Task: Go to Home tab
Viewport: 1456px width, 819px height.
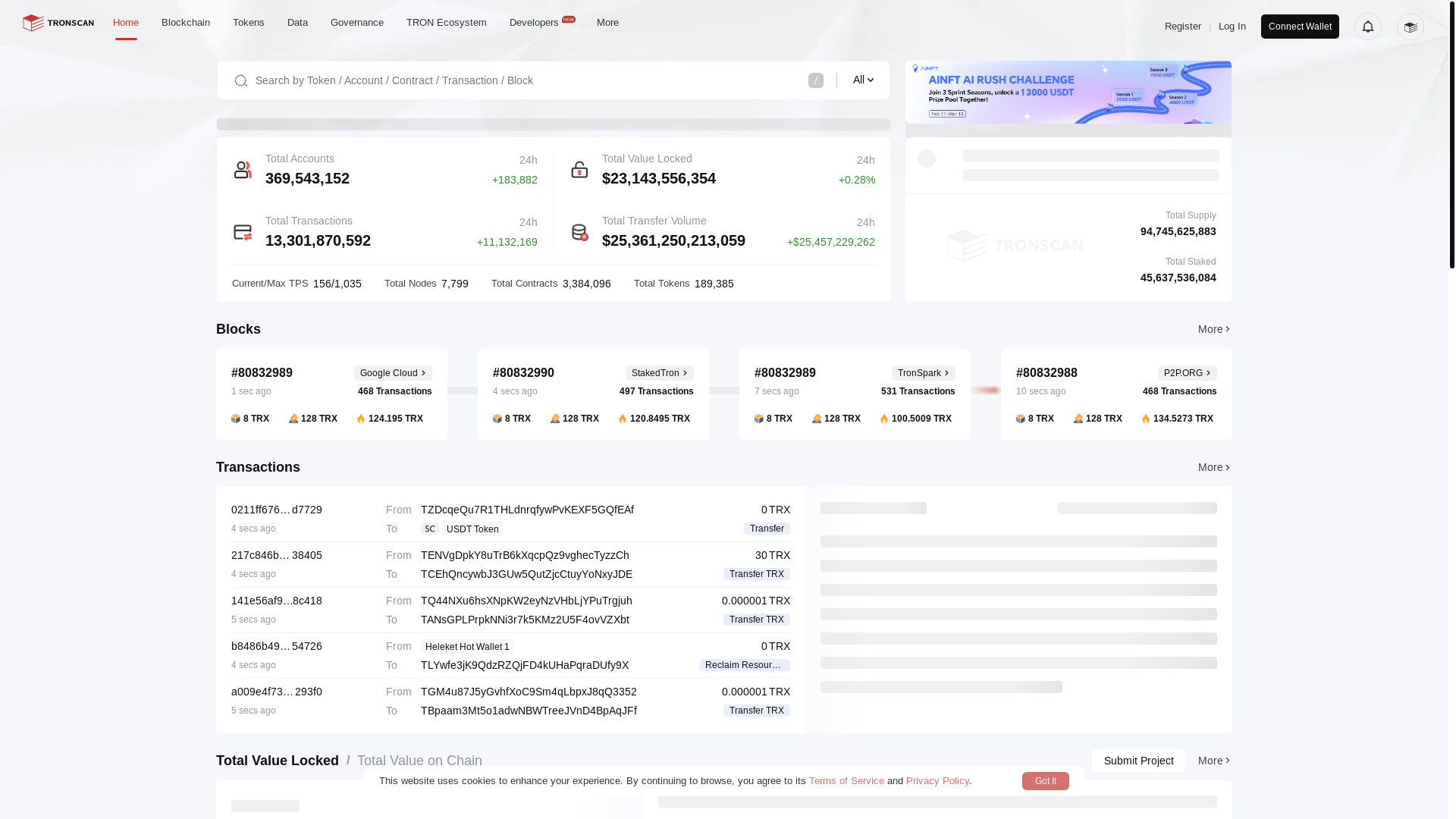Action: pyautogui.click(x=126, y=23)
